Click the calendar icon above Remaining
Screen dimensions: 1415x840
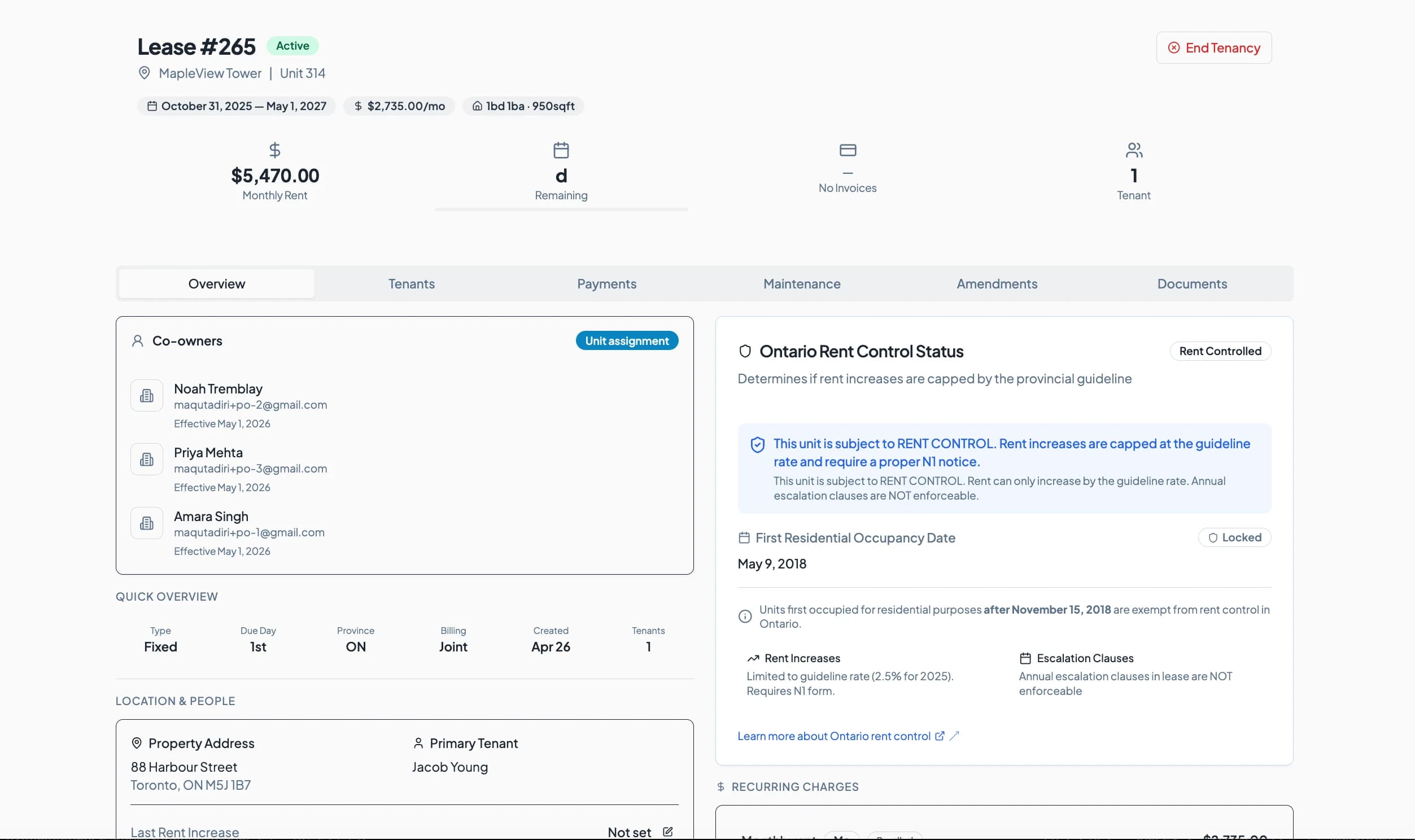click(561, 150)
